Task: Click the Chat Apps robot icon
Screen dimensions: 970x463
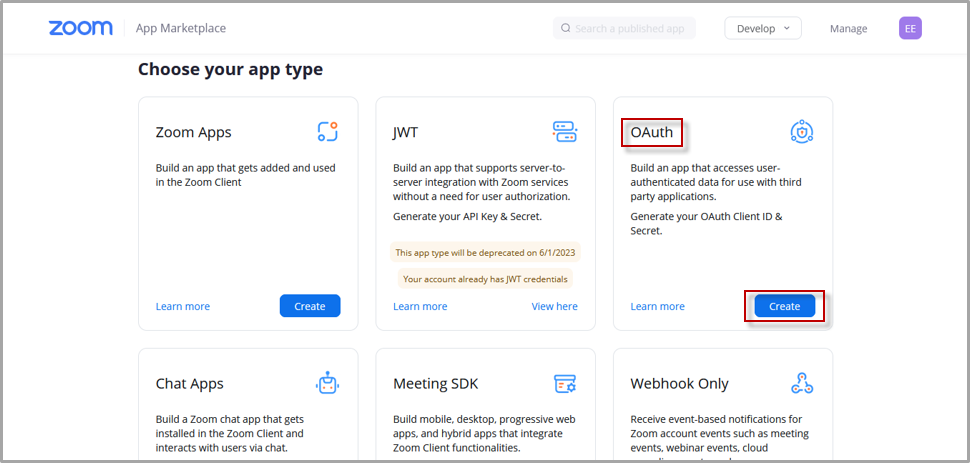Action: (327, 383)
